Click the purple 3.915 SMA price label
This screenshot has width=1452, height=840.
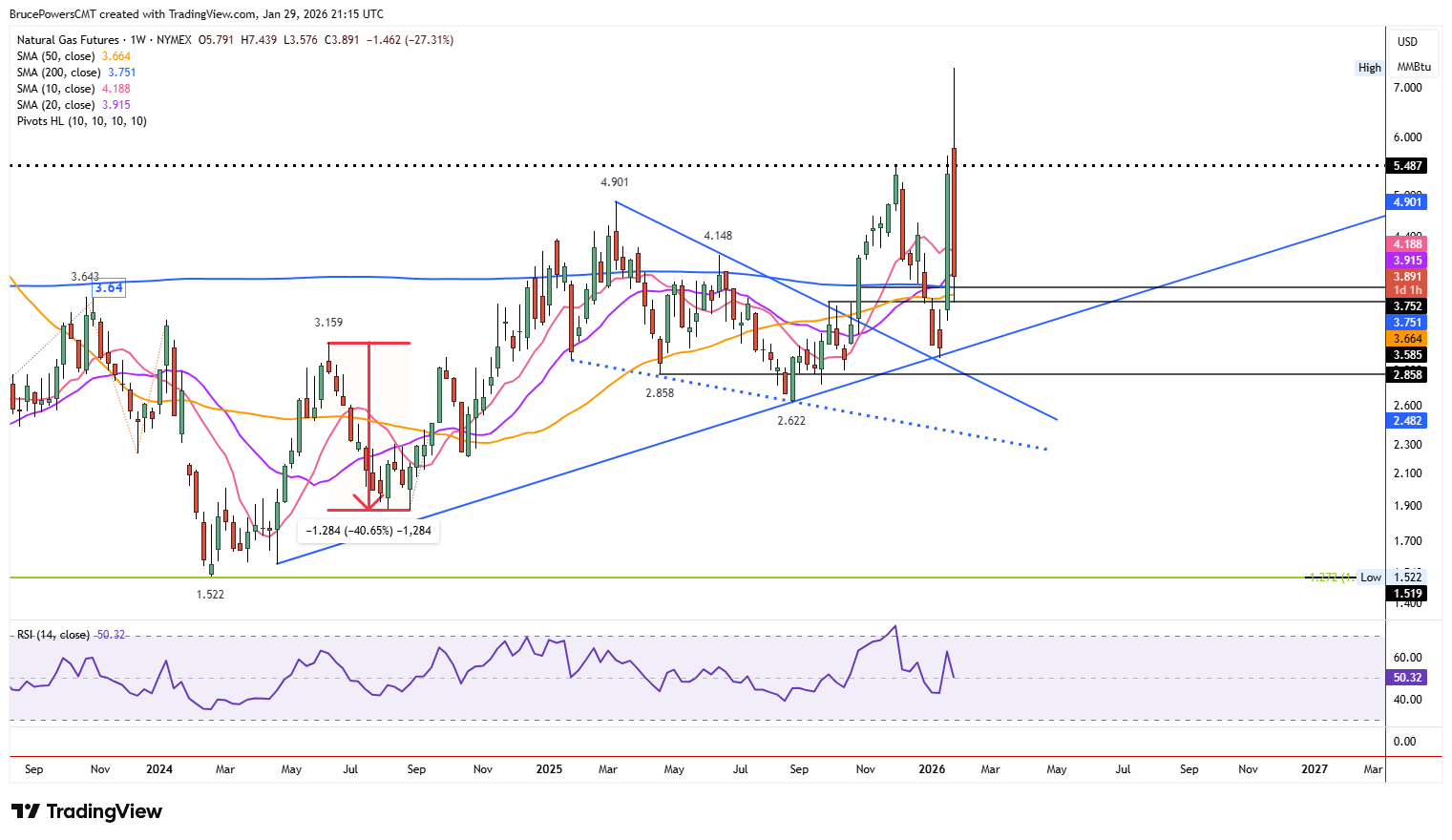[x=1407, y=261]
